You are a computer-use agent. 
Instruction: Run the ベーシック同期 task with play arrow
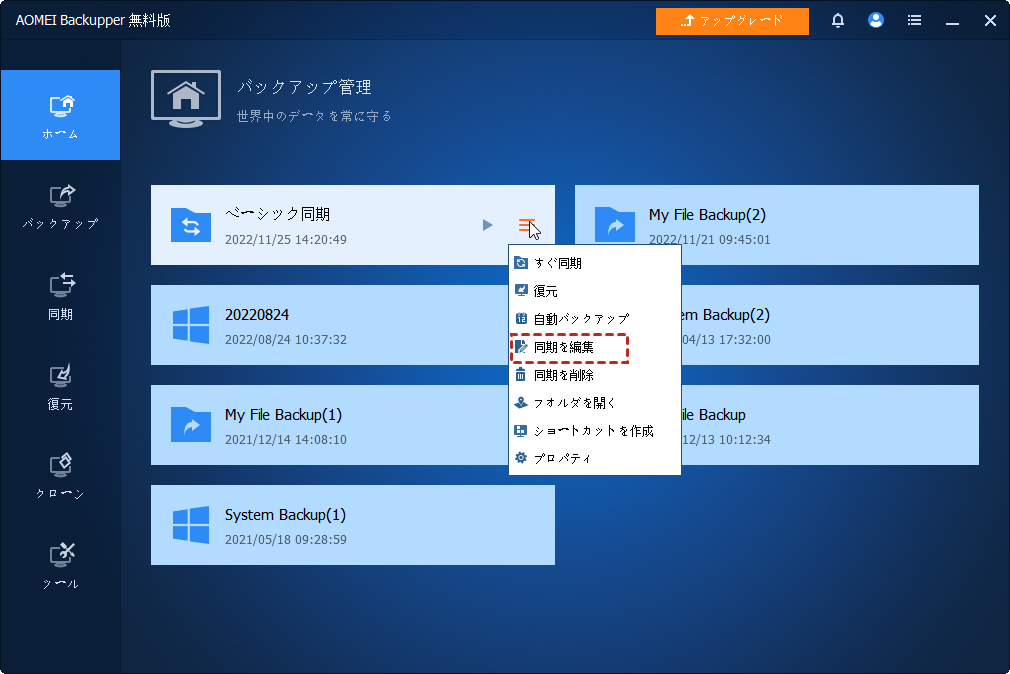point(488,225)
